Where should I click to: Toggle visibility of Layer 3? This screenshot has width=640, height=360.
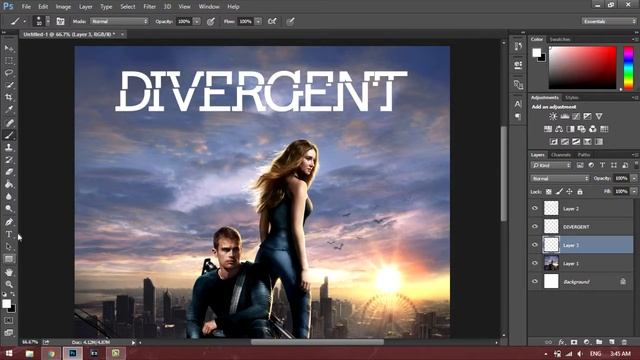pyautogui.click(x=535, y=245)
